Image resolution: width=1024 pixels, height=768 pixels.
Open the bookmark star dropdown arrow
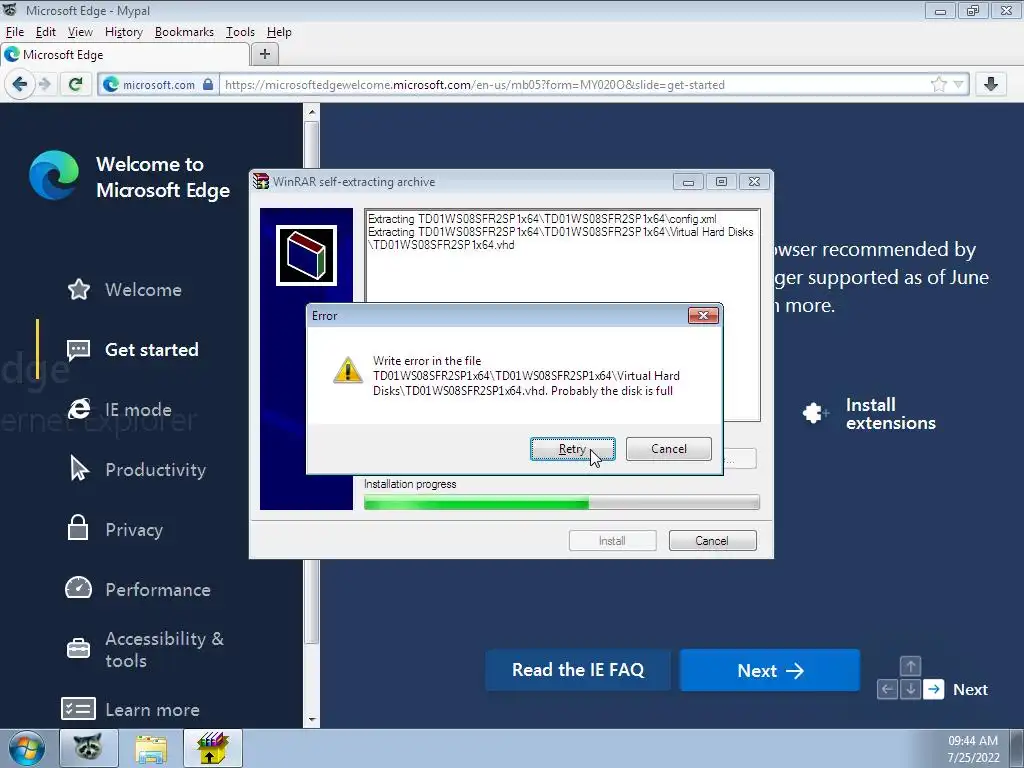click(958, 85)
